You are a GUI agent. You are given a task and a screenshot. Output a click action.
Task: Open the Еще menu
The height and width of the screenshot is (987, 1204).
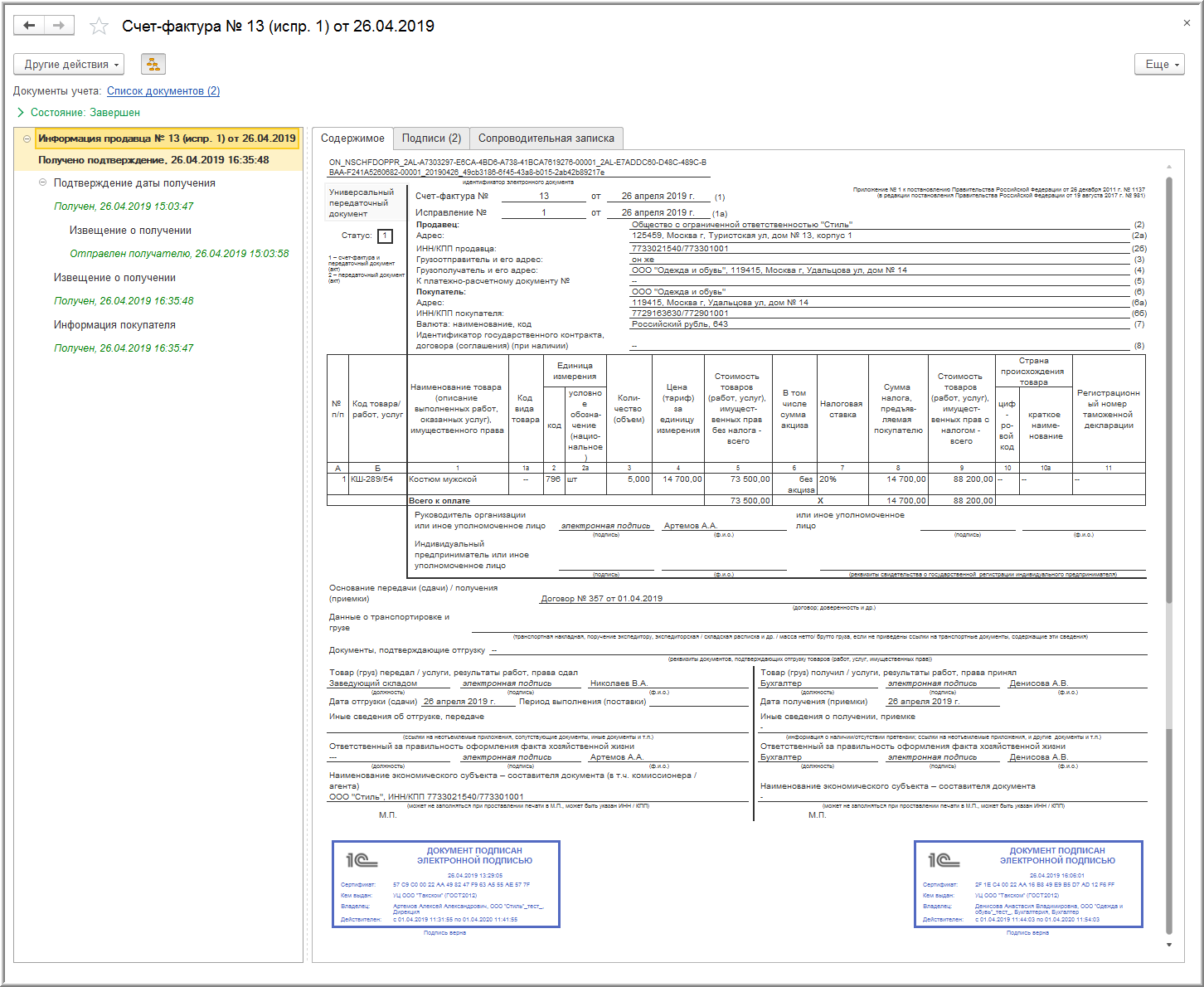point(1159,64)
